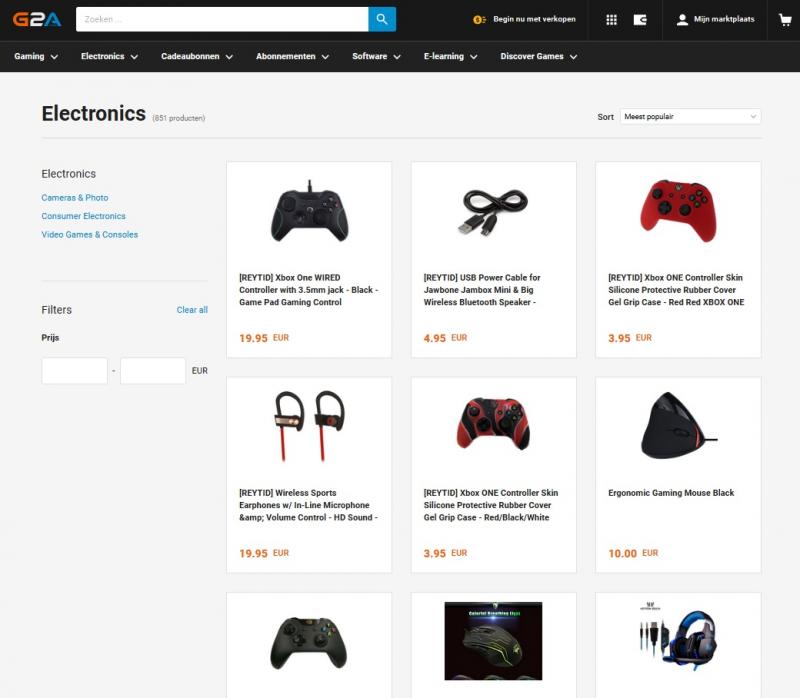This screenshot has height=698, width=800.
Task: Expand the E-learning menu
Action: coord(451,56)
